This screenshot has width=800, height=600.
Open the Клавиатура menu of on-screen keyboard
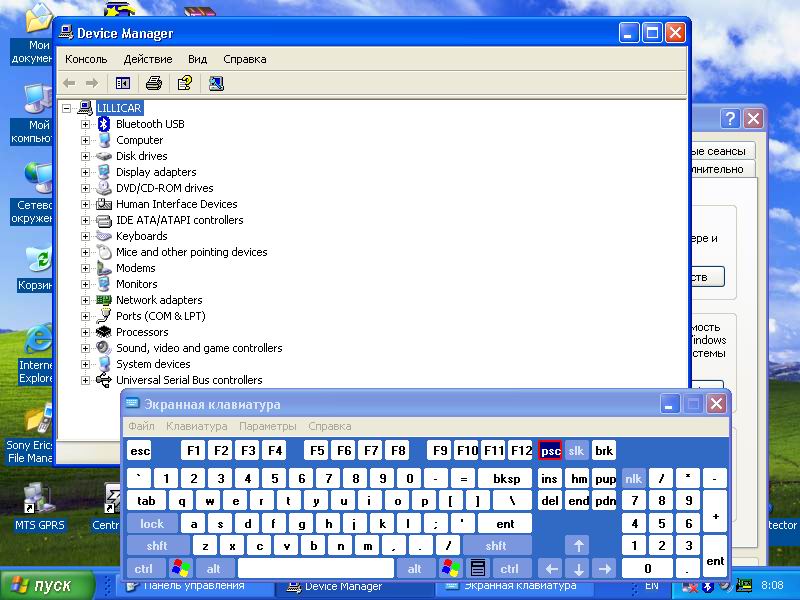196,427
